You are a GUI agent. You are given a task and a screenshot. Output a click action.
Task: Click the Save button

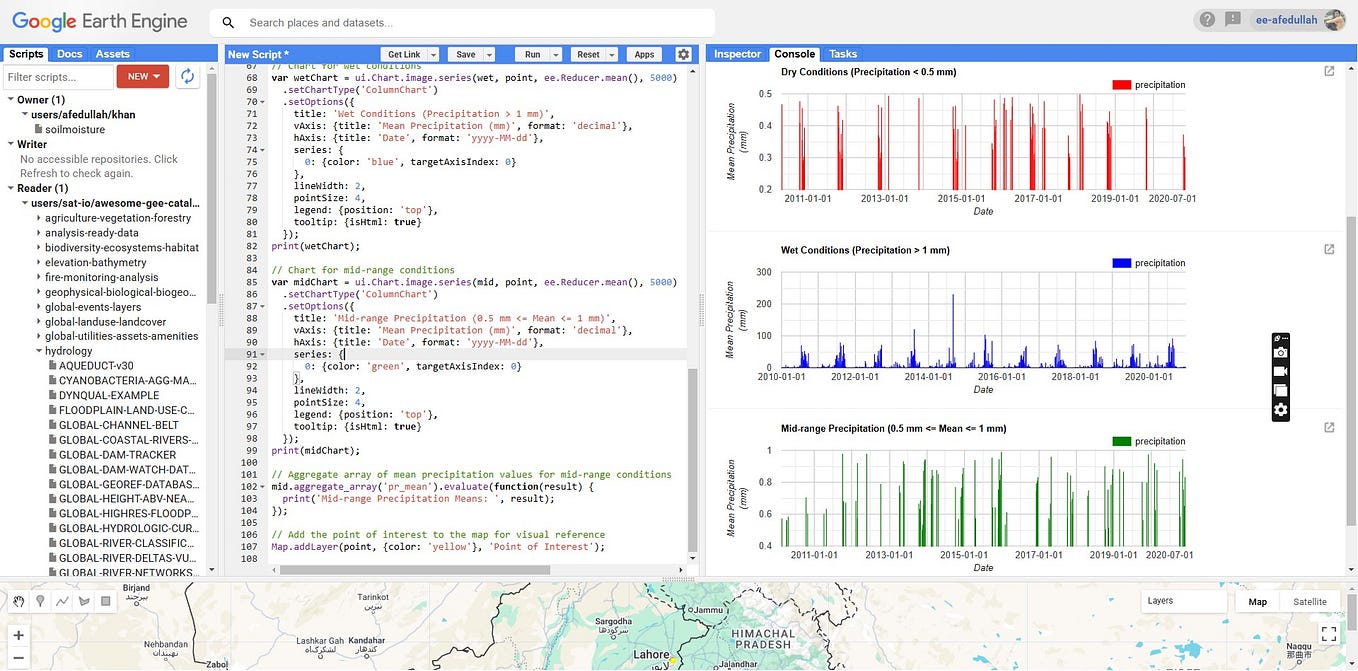pyautogui.click(x=465, y=55)
